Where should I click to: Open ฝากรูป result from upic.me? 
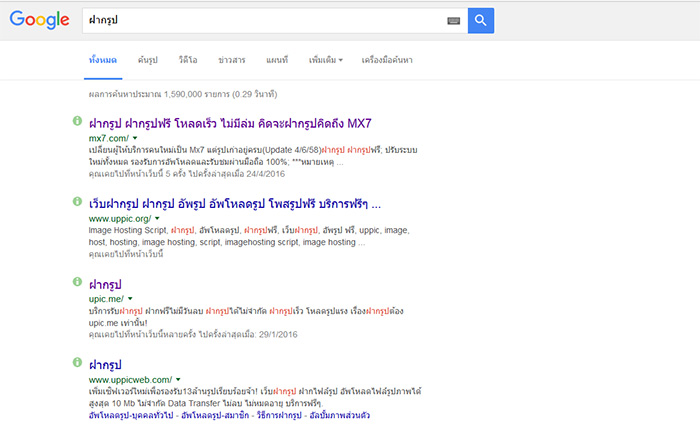(105, 284)
